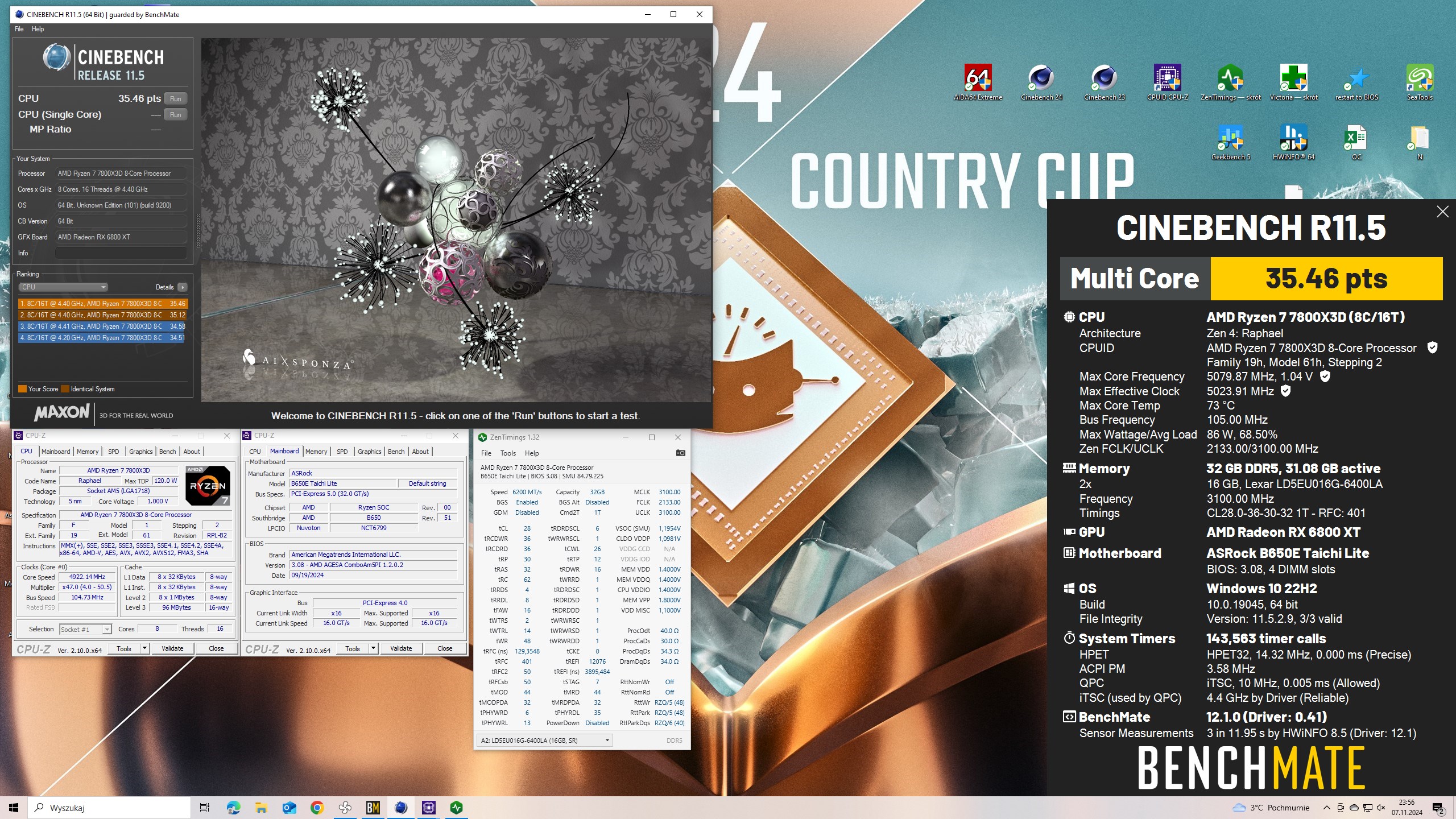Open Microsoft Edge from taskbar
1456x819 pixels.
pyautogui.click(x=233, y=808)
